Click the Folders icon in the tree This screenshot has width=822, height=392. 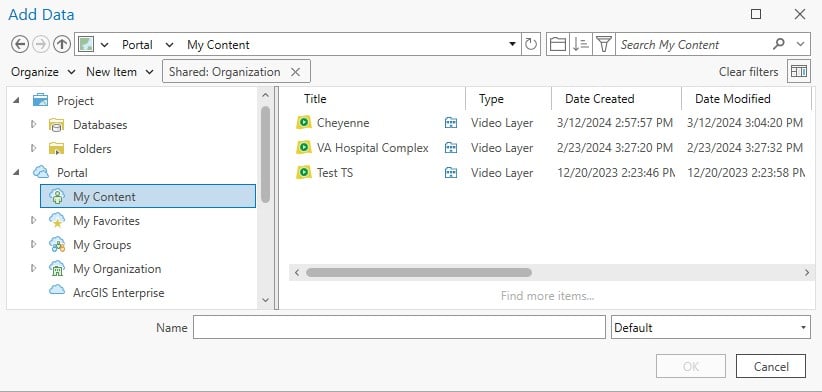click(56, 148)
